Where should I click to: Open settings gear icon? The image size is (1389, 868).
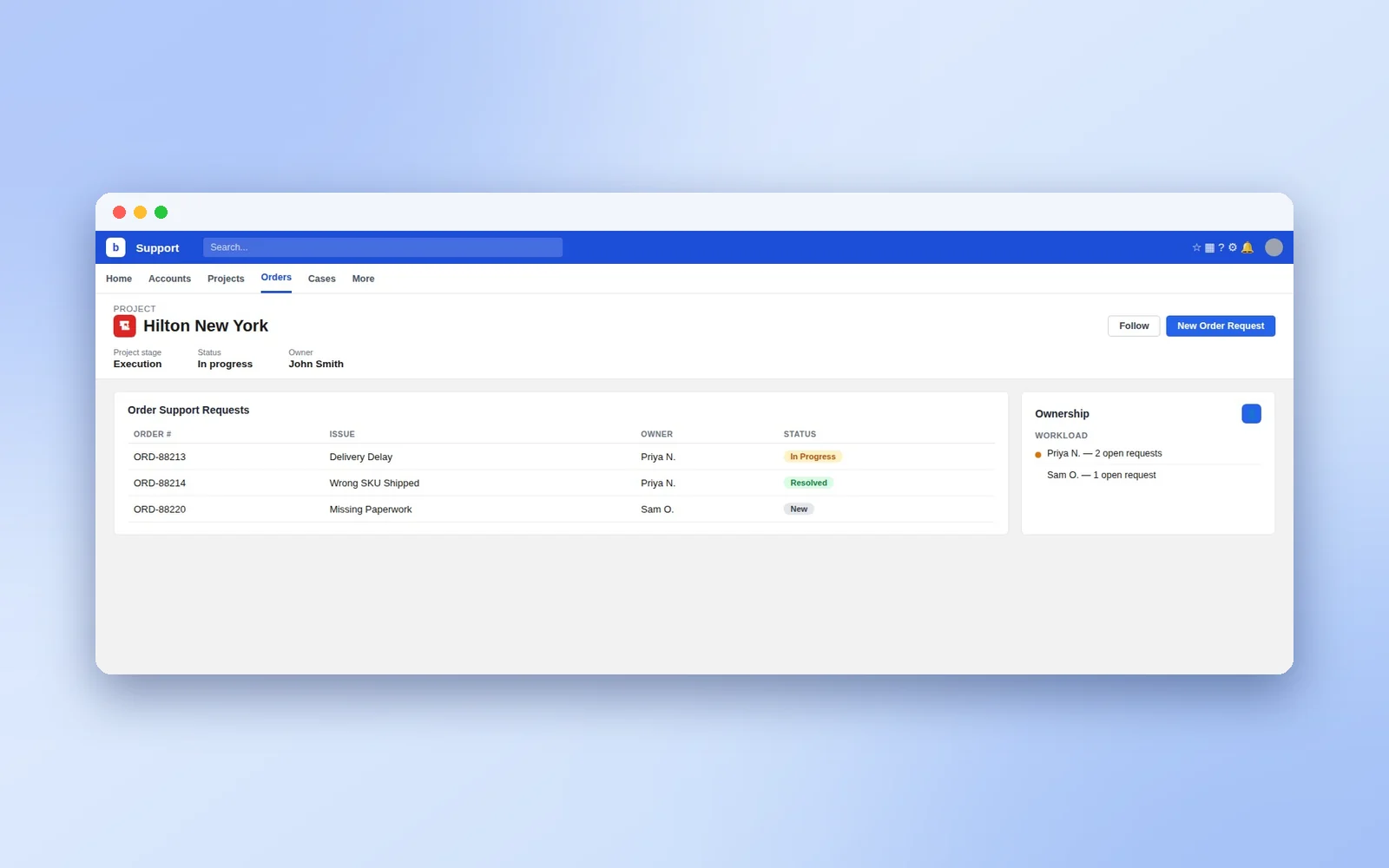(1233, 247)
